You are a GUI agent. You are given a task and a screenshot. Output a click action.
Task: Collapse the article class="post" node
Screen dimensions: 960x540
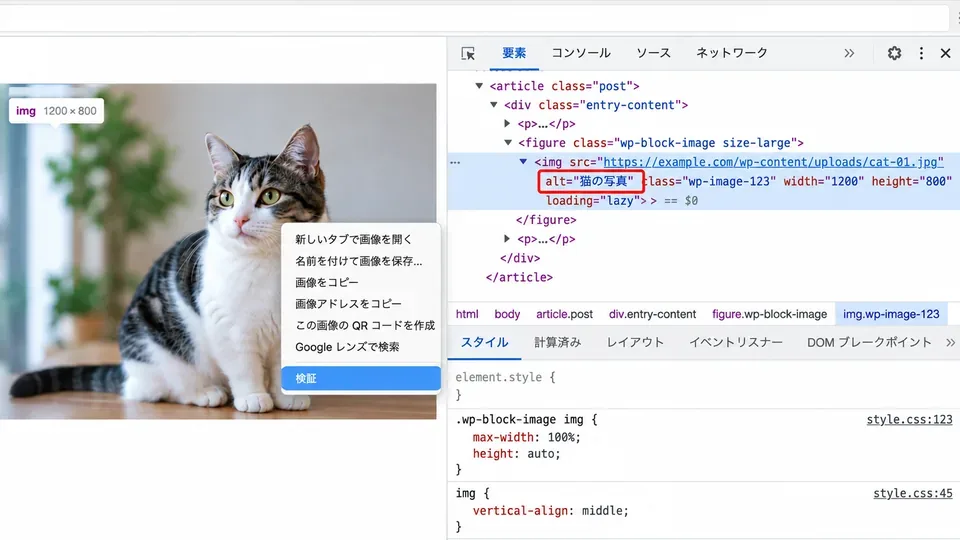[479, 86]
